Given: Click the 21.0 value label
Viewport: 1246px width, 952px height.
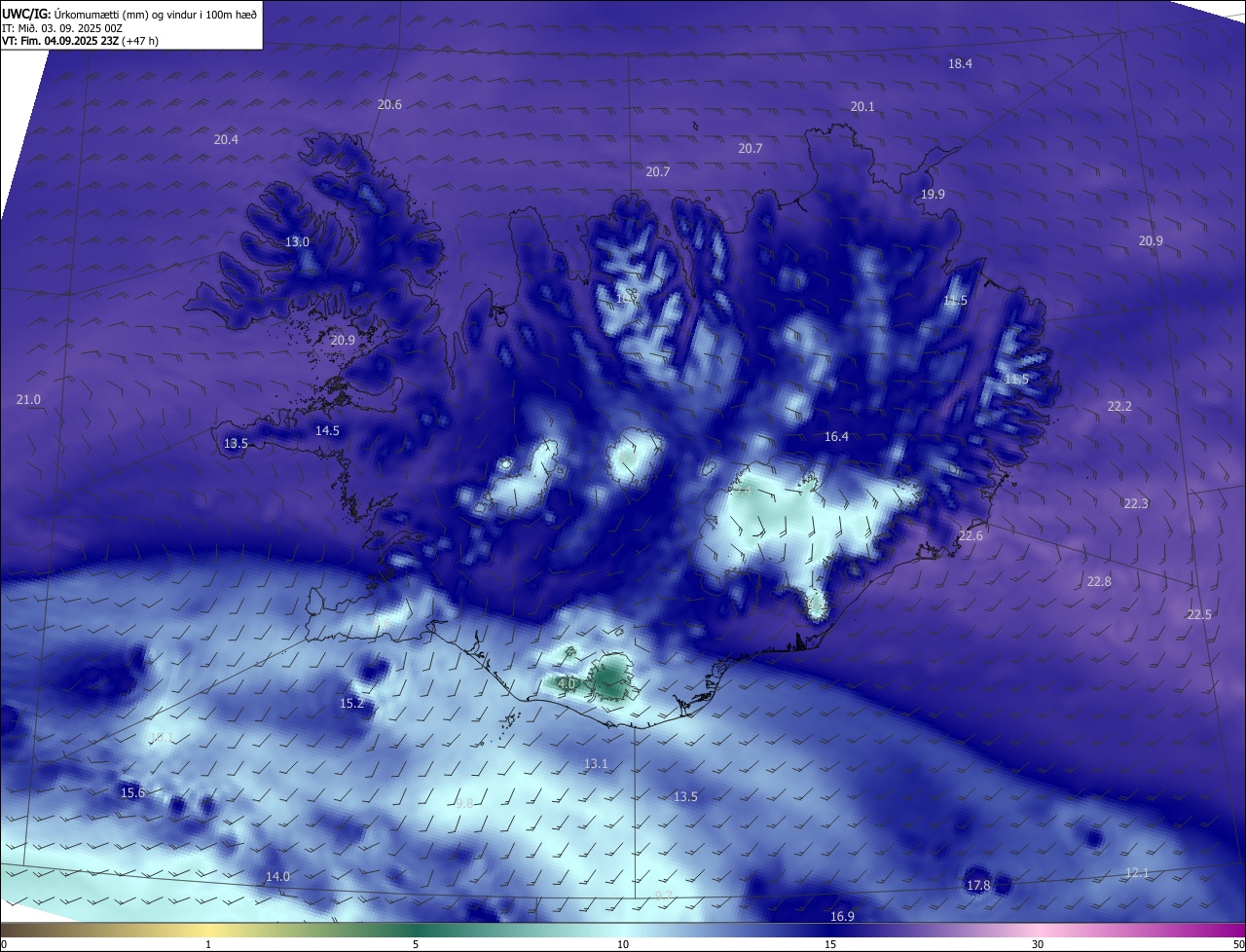Looking at the screenshot, I should click(29, 399).
